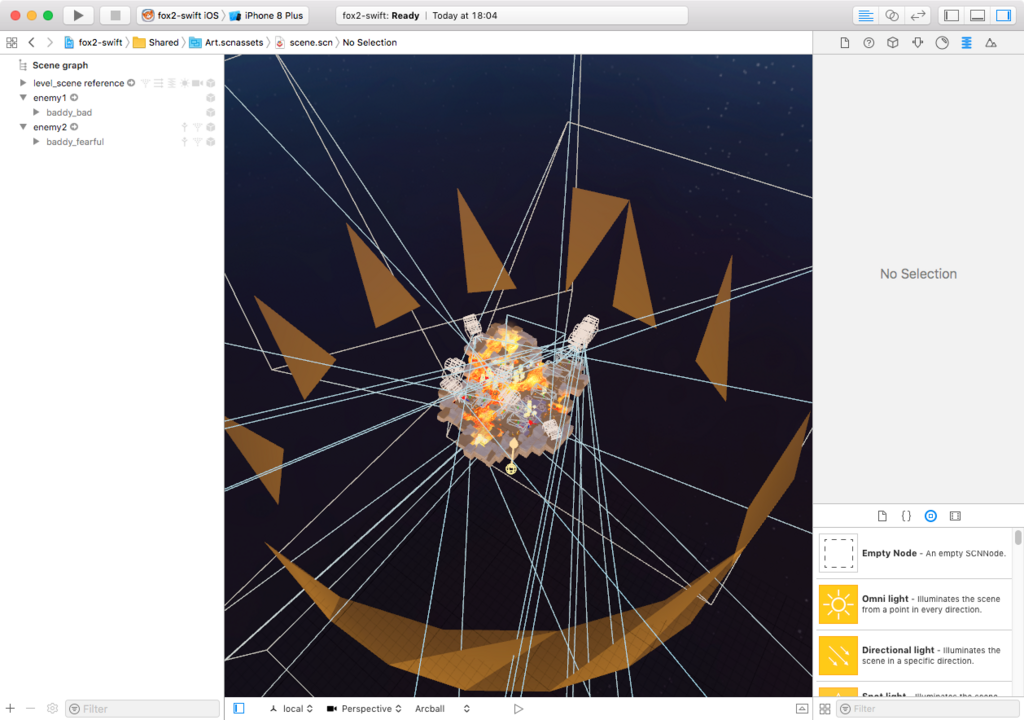Expand baddy_fearful node

pos(36,142)
